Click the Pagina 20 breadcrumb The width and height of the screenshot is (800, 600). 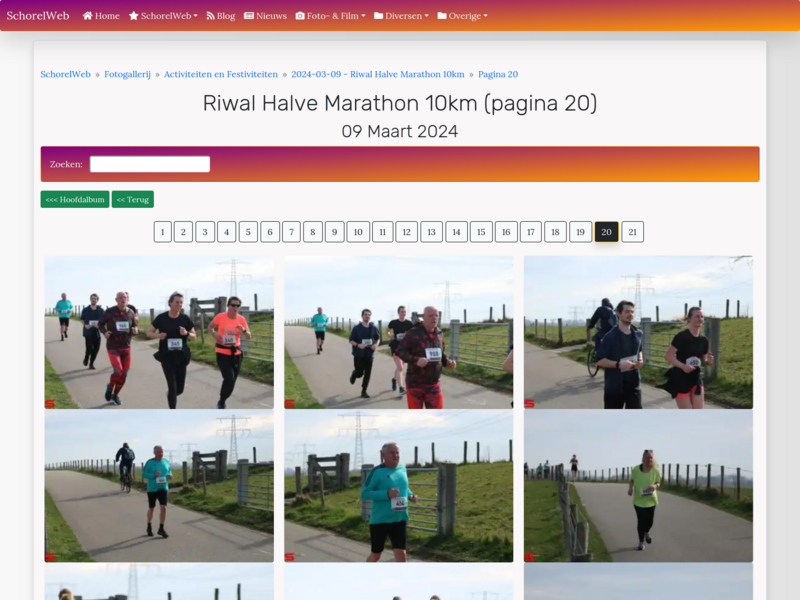click(x=498, y=74)
